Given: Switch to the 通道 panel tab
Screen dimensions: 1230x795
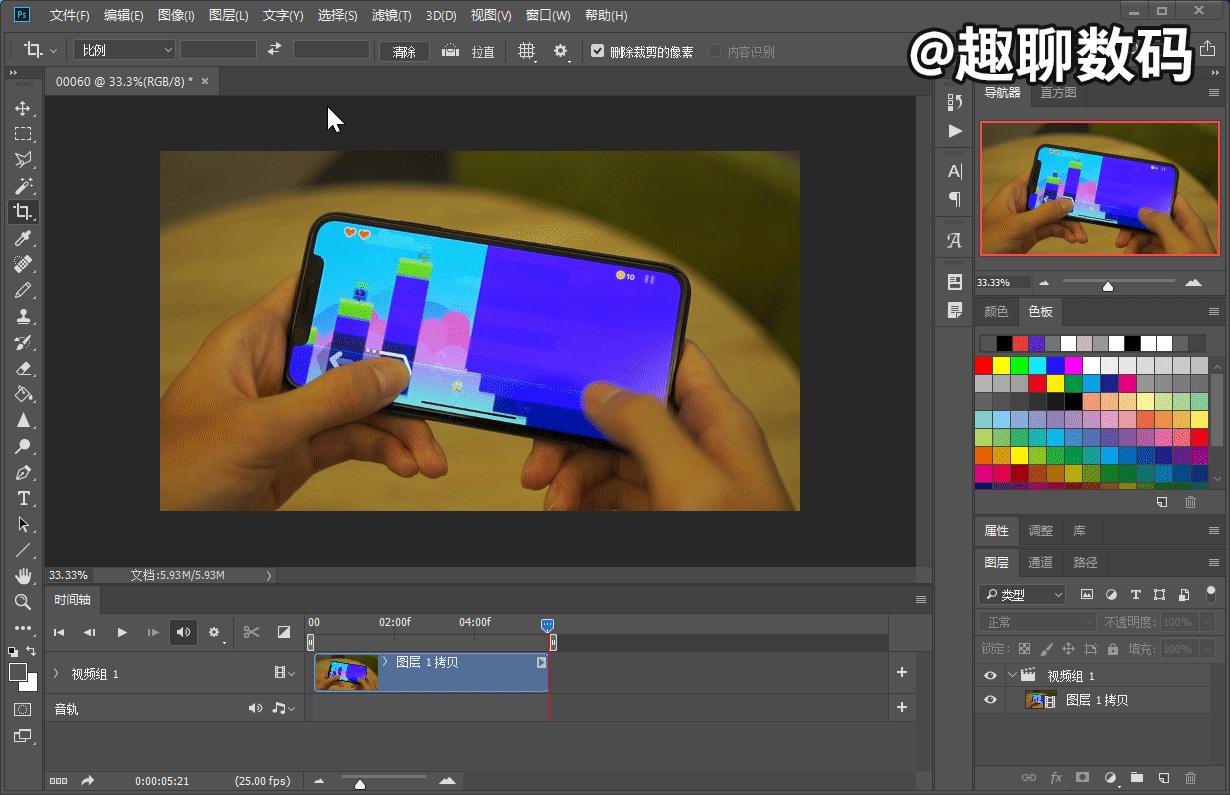Looking at the screenshot, I should coord(1039,562).
